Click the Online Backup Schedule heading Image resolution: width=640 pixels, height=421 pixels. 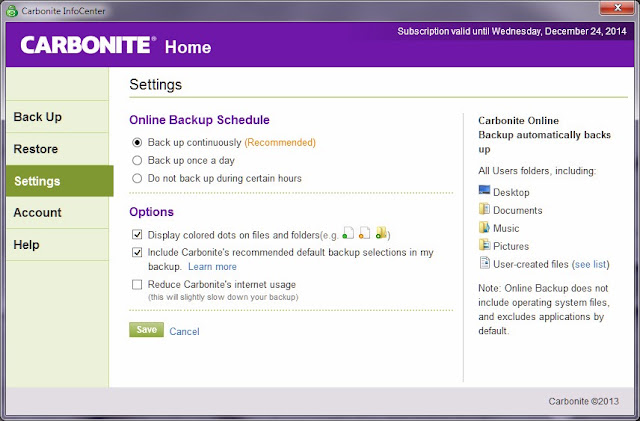click(199, 120)
